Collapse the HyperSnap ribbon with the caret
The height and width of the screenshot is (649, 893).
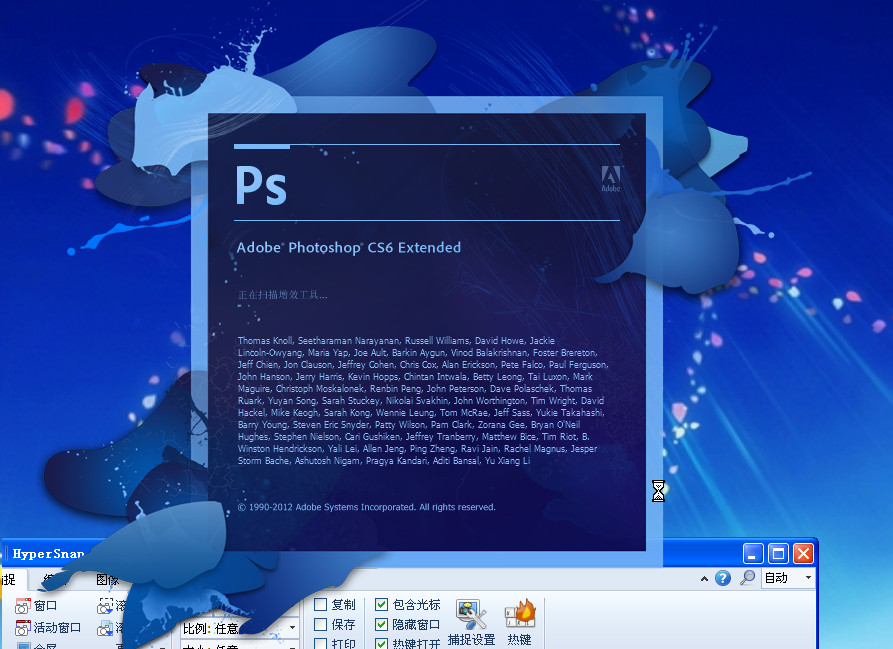(704, 579)
